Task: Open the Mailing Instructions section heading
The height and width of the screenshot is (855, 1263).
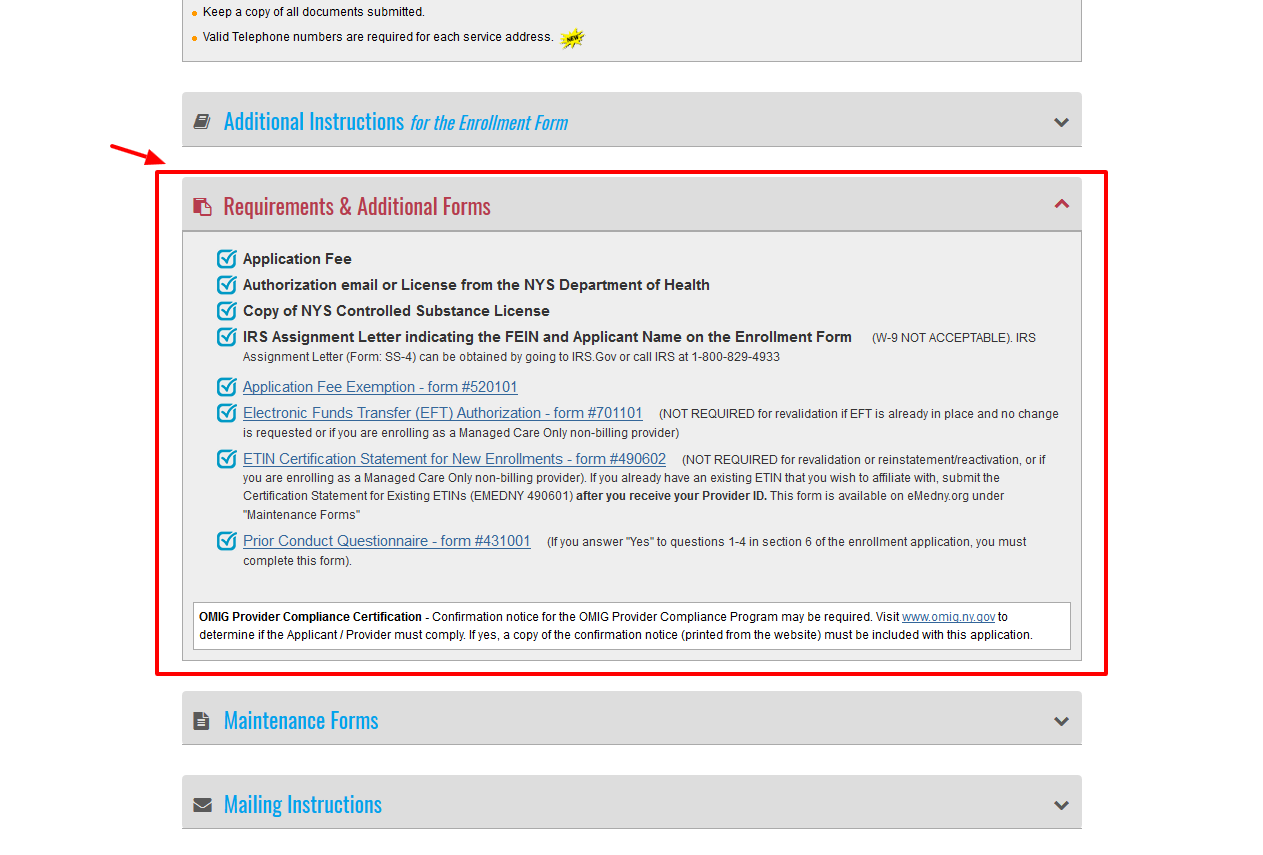Action: click(x=302, y=805)
